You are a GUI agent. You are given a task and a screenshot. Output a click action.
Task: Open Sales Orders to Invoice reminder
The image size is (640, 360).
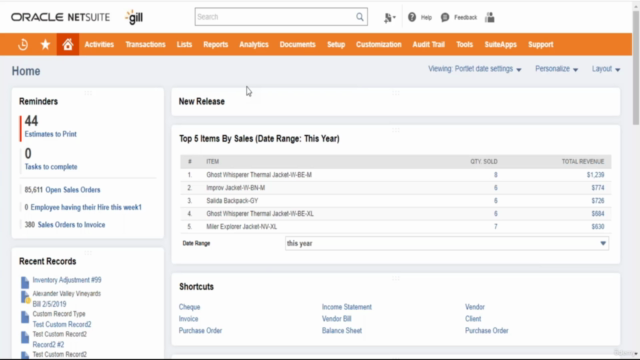(x=71, y=225)
